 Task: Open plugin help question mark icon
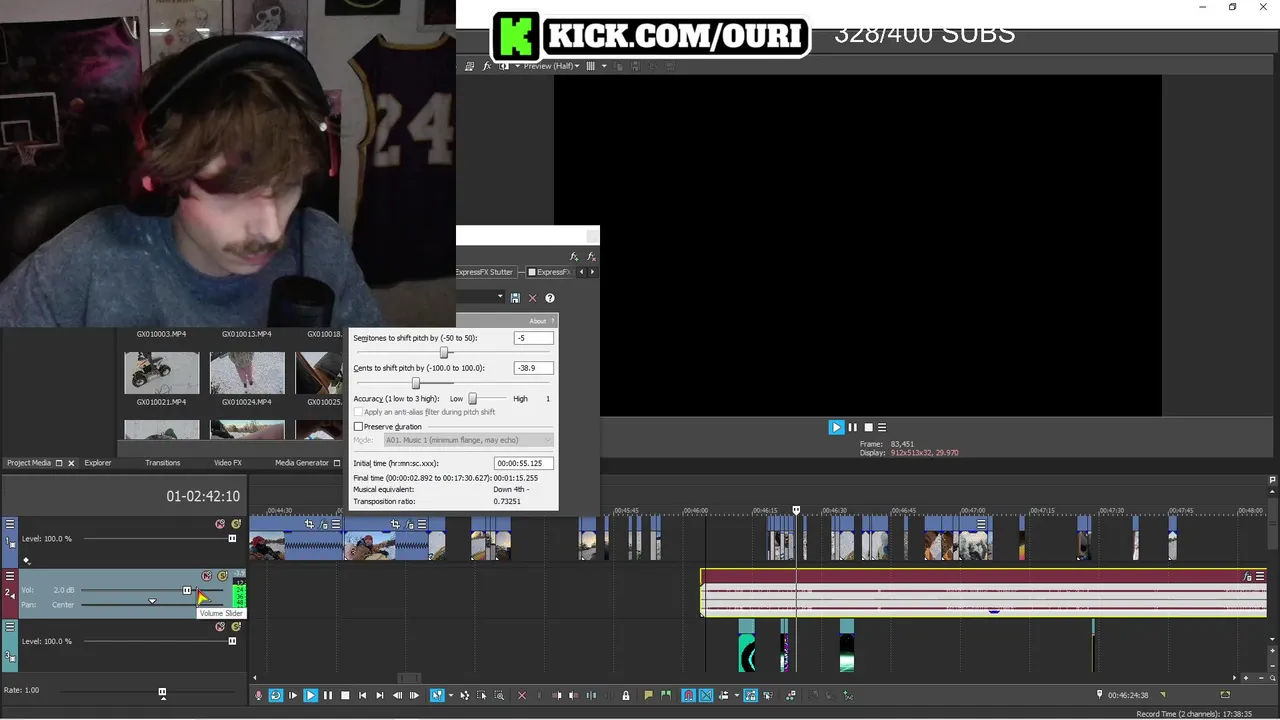coord(550,298)
